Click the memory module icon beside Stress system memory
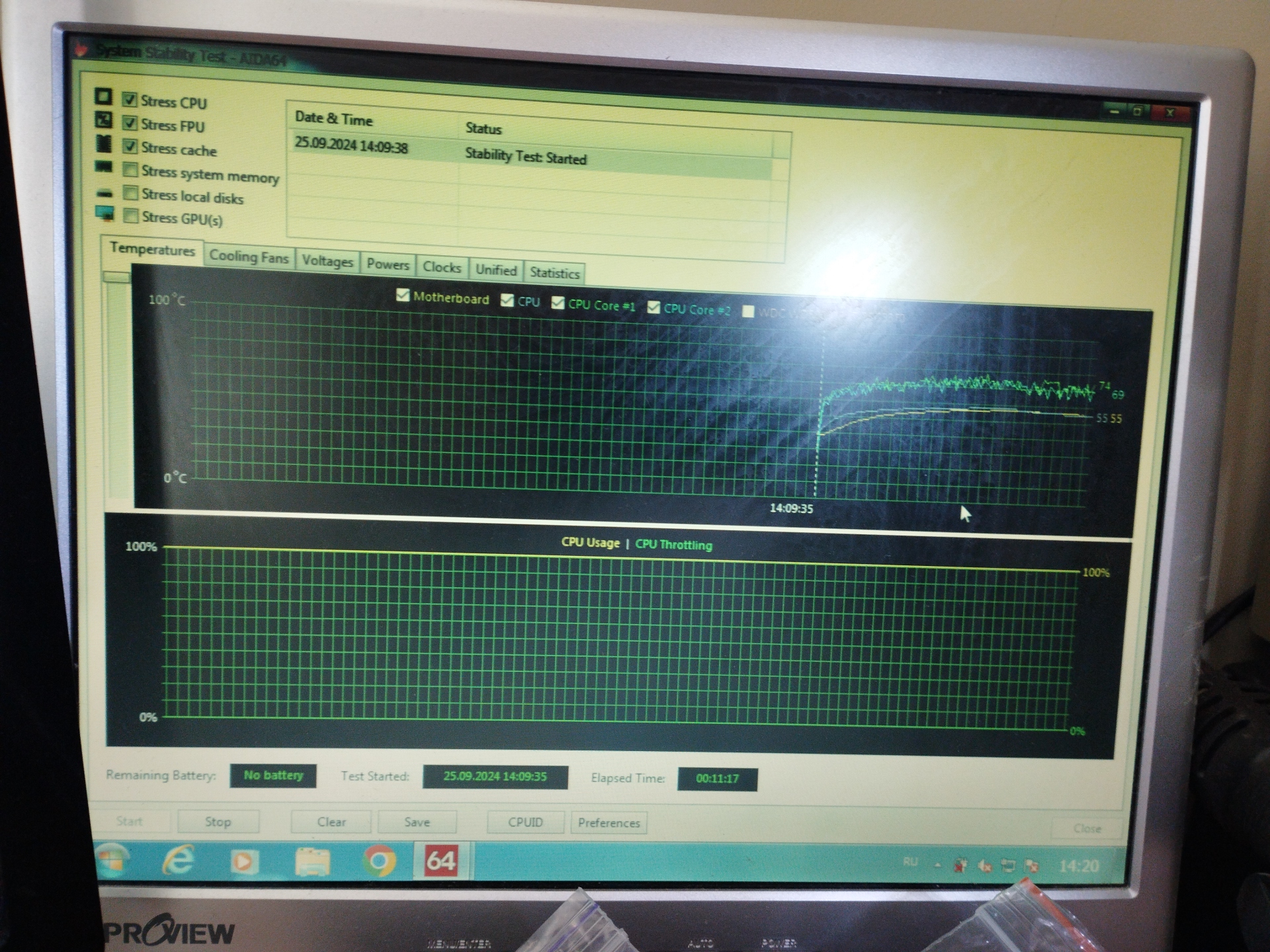Image resolution: width=1270 pixels, height=952 pixels. 104,167
